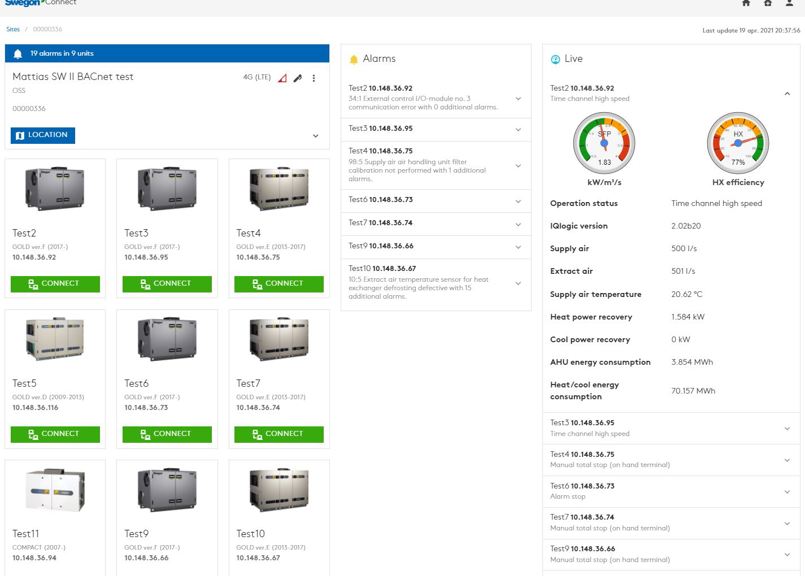
Task: Click the 'Mattias SW II BACnet test' title
Action: (73, 76)
